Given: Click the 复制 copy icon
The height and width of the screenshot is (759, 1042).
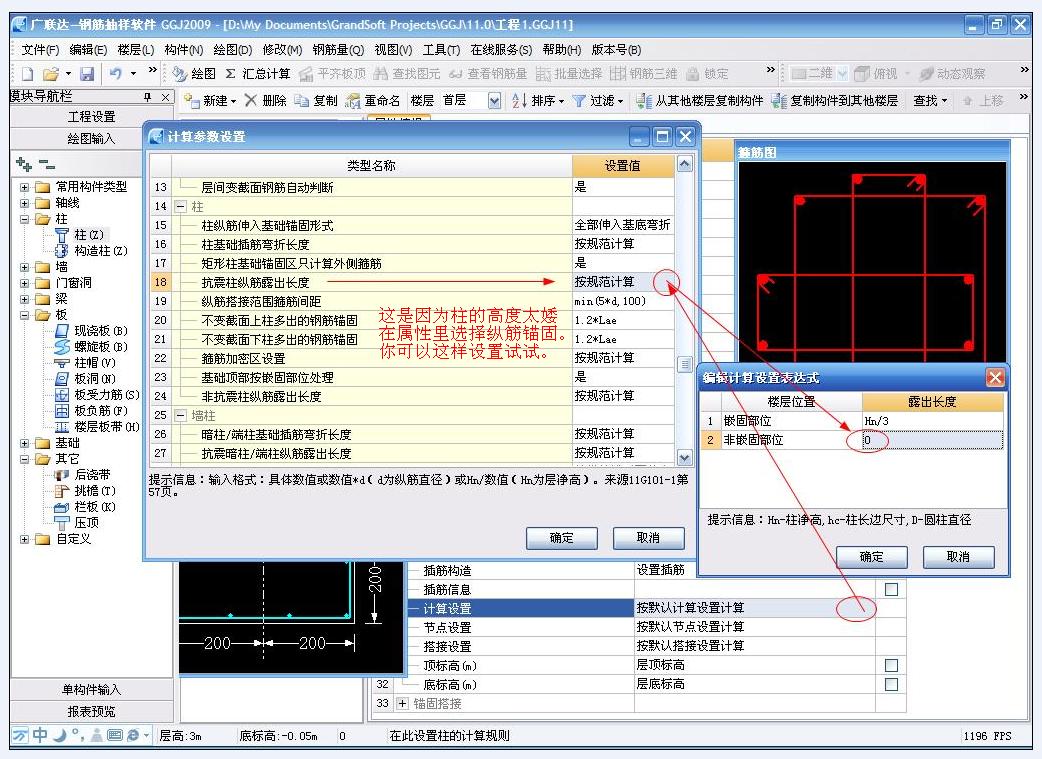Looking at the screenshot, I should pyautogui.click(x=302, y=100).
